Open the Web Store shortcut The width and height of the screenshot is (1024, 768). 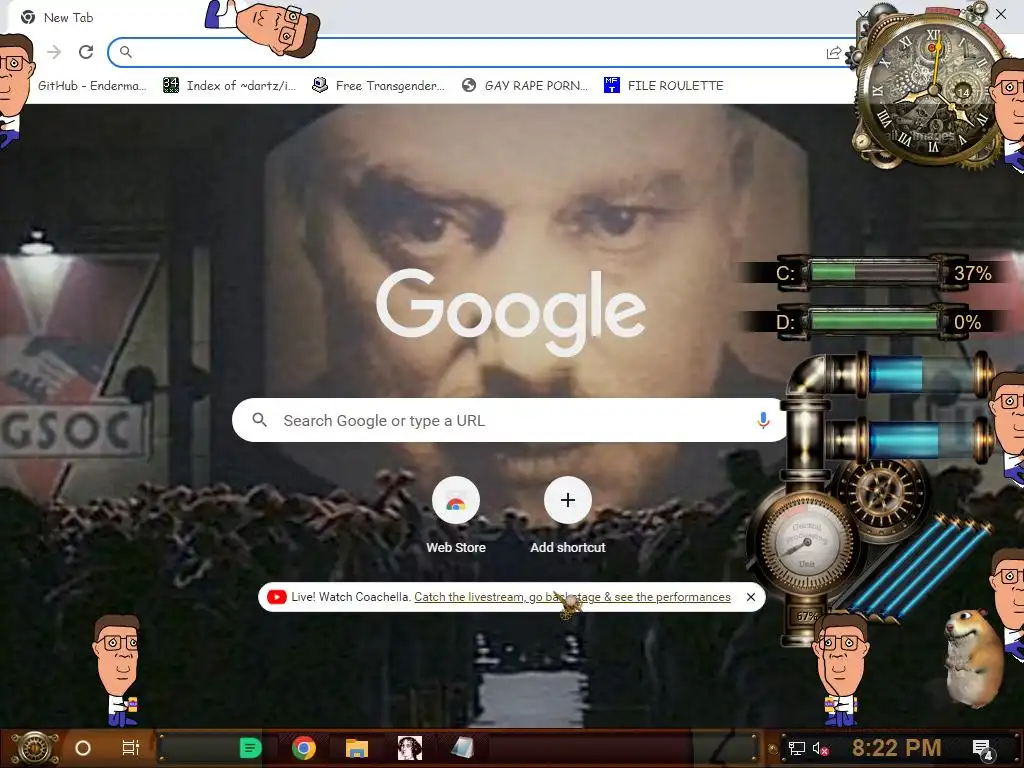coord(456,515)
